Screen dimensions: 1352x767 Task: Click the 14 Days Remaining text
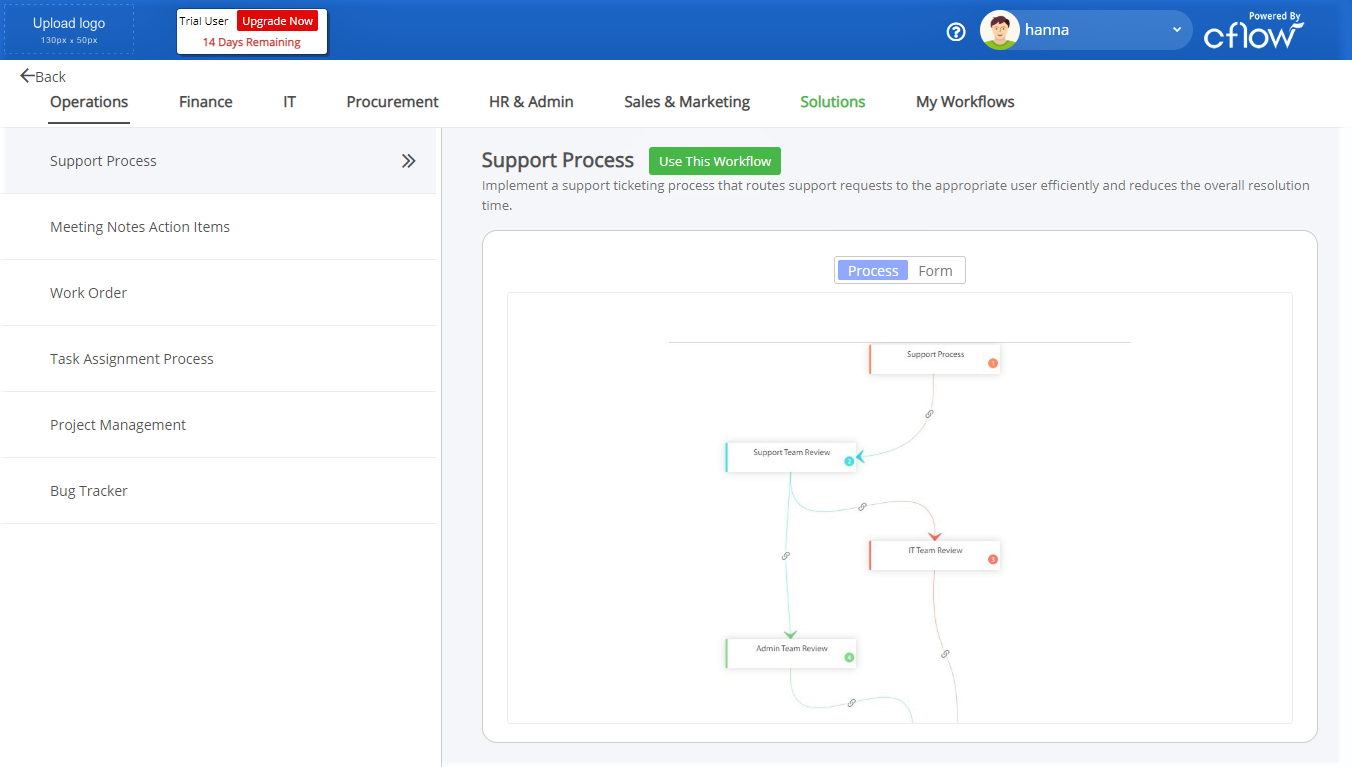click(x=252, y=42)
